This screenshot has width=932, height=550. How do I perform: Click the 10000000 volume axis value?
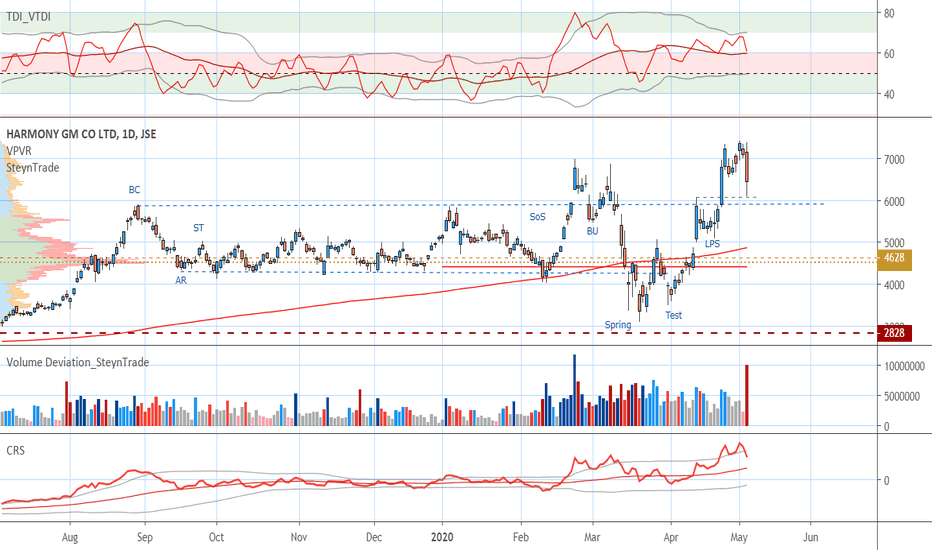[x=903, y=367]
